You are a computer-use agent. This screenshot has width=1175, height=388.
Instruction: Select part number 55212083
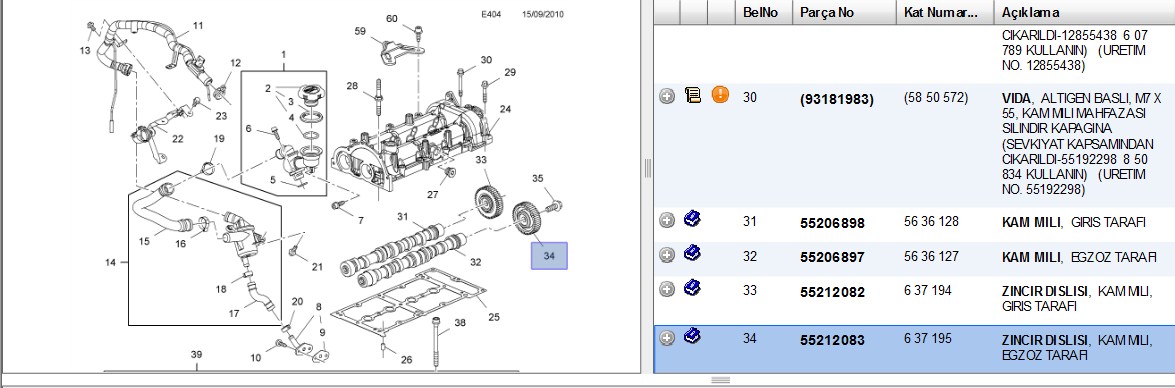(x=832, y=341)
